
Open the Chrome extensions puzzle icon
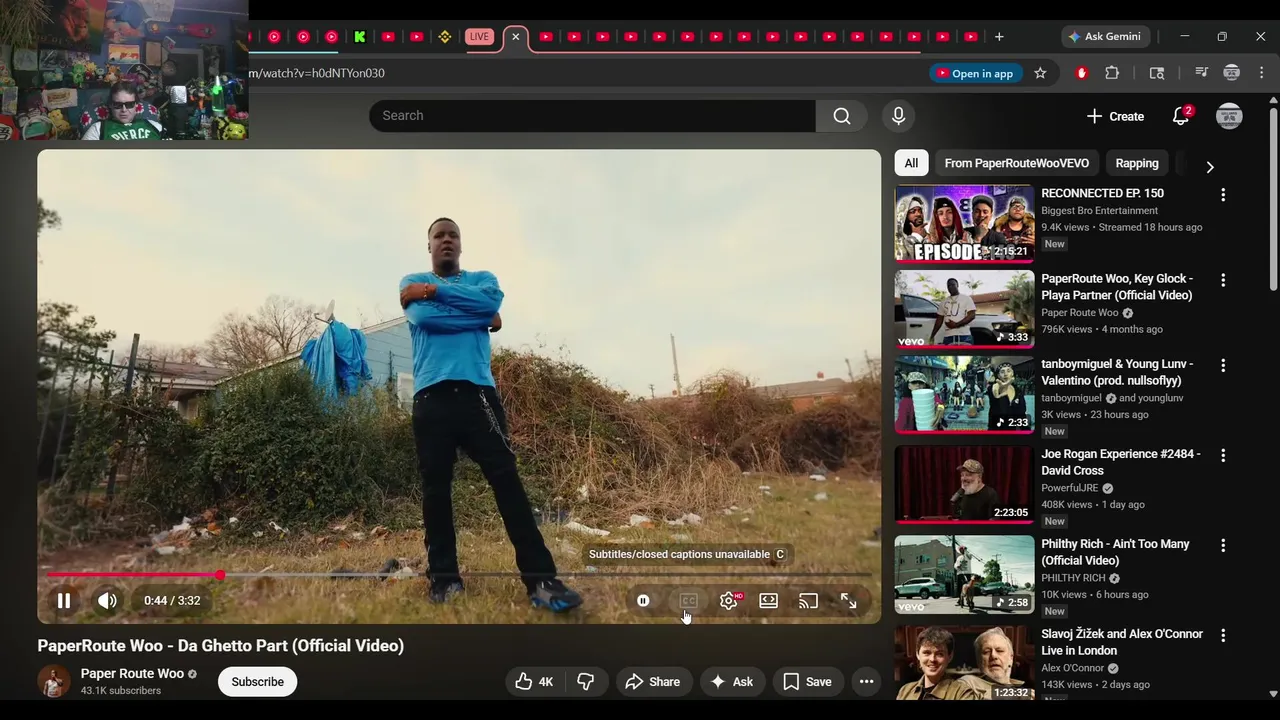click(x=1112, y=73)
